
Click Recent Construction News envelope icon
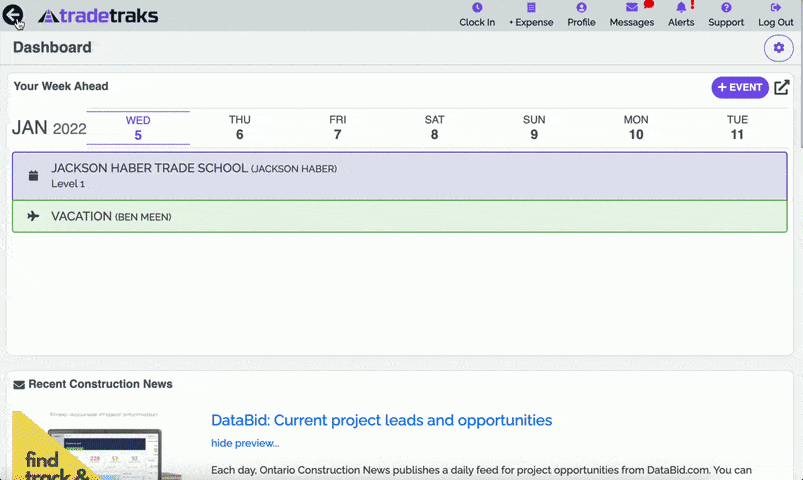[x=19, y=385]
